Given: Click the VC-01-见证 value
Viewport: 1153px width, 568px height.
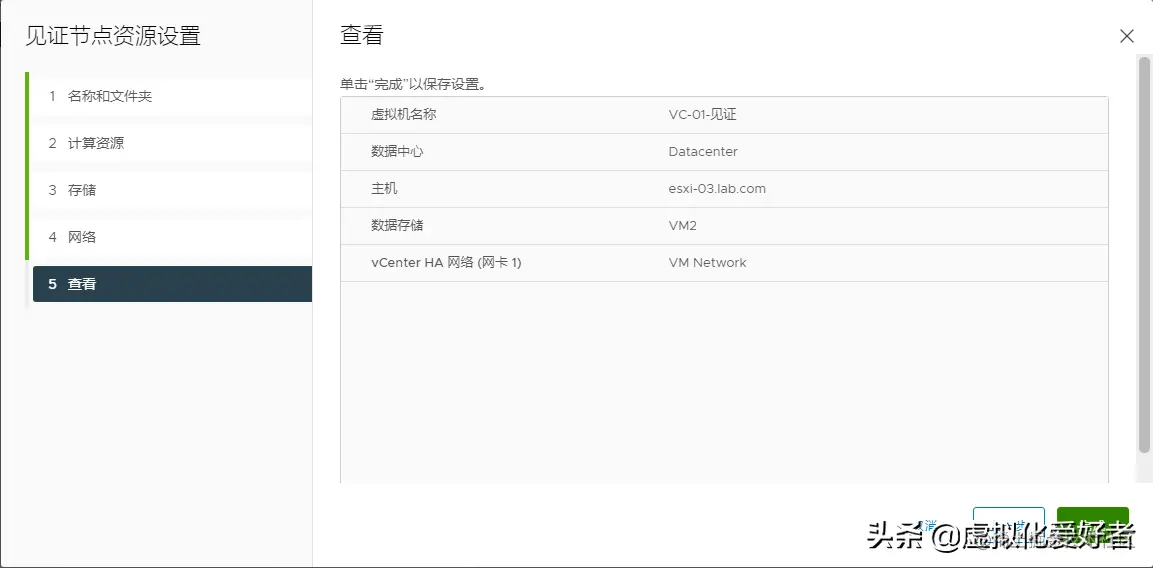Looking at the screenshot, I should (702, 115).
